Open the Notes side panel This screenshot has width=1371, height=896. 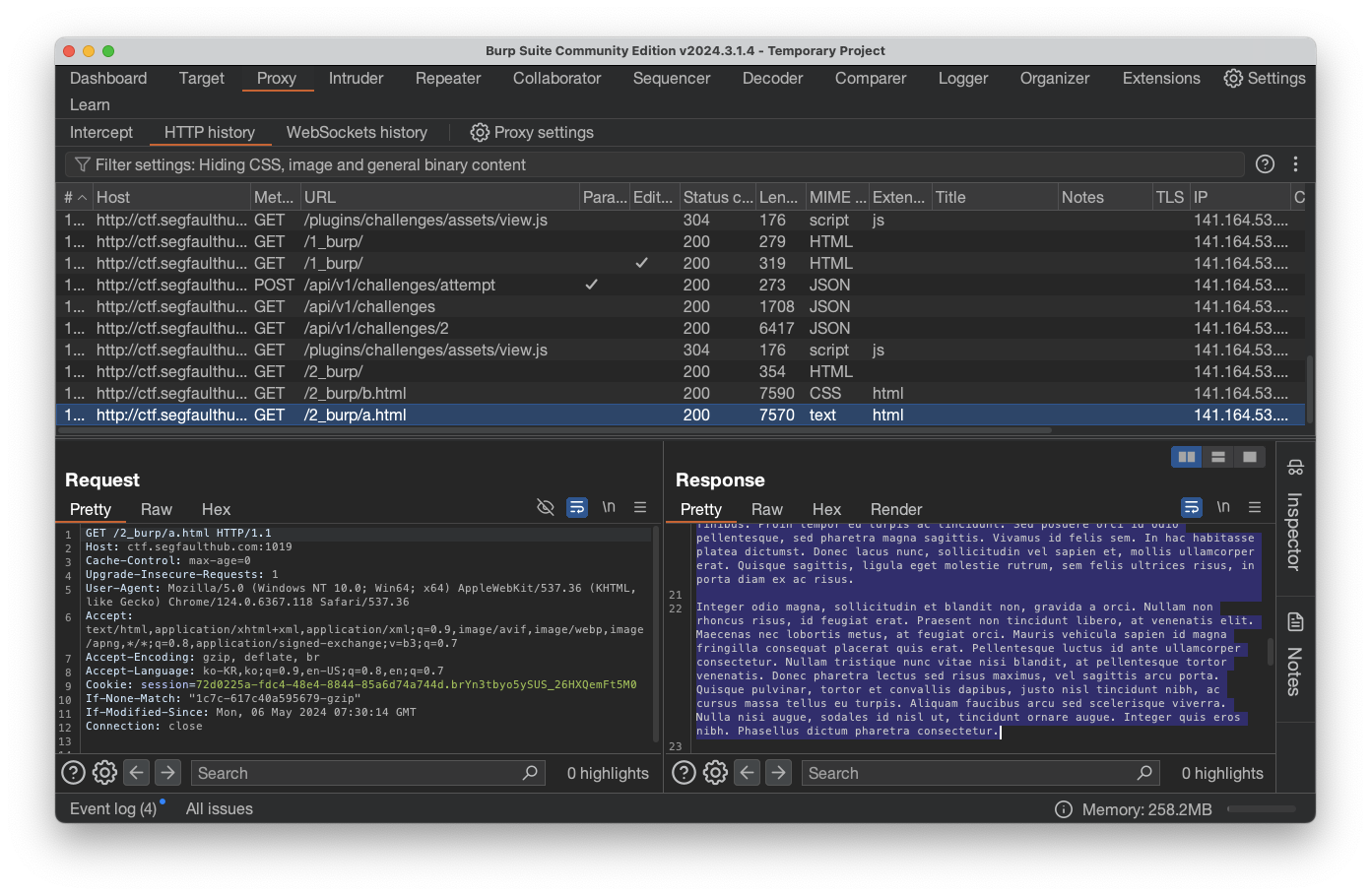[x=1295, y=655]
